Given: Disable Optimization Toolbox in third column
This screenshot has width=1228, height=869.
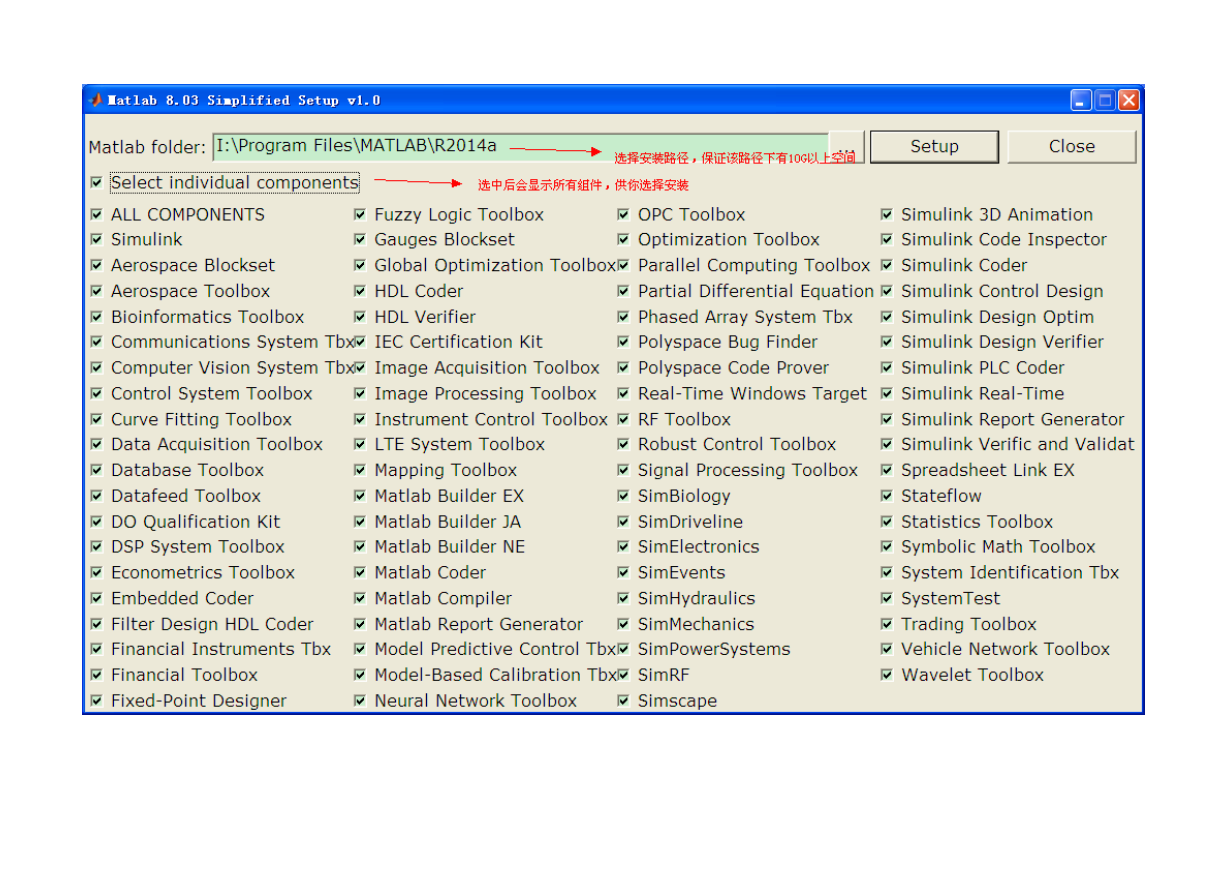Looking at the screenshot, I should pyautogui.click(x=624, y=239).
